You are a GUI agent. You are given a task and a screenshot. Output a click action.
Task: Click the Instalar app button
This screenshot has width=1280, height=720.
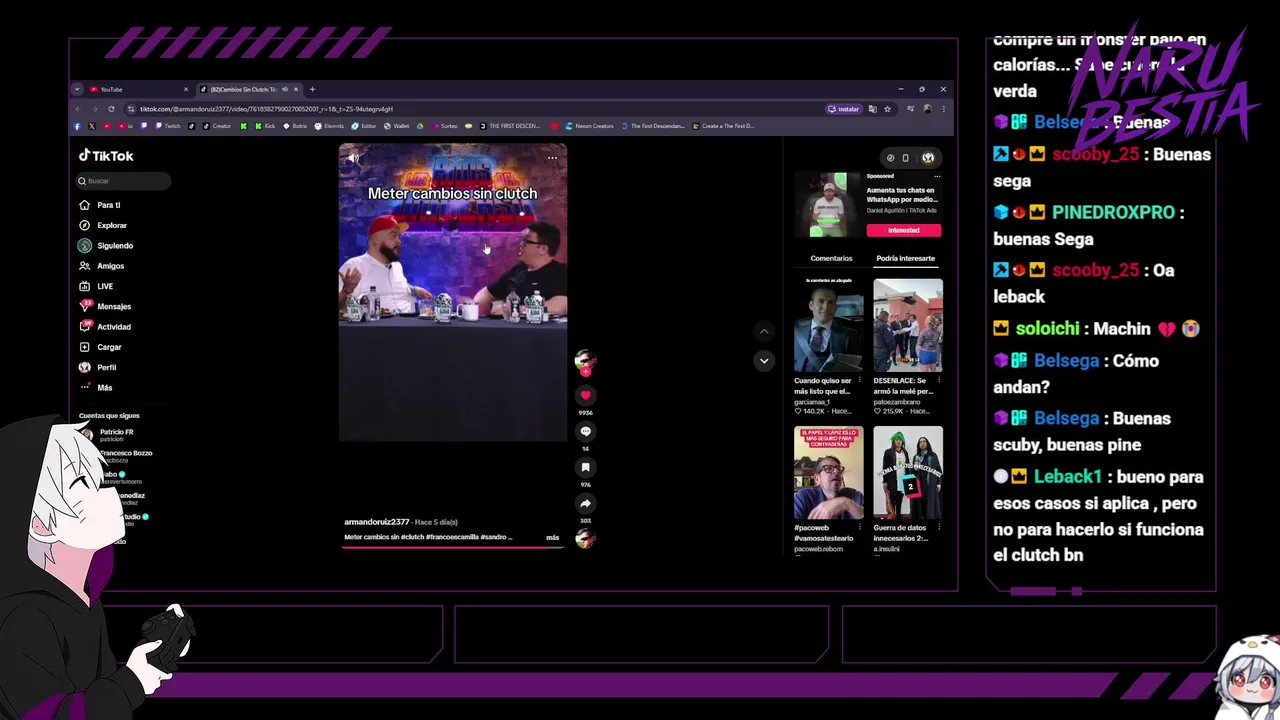843,108
